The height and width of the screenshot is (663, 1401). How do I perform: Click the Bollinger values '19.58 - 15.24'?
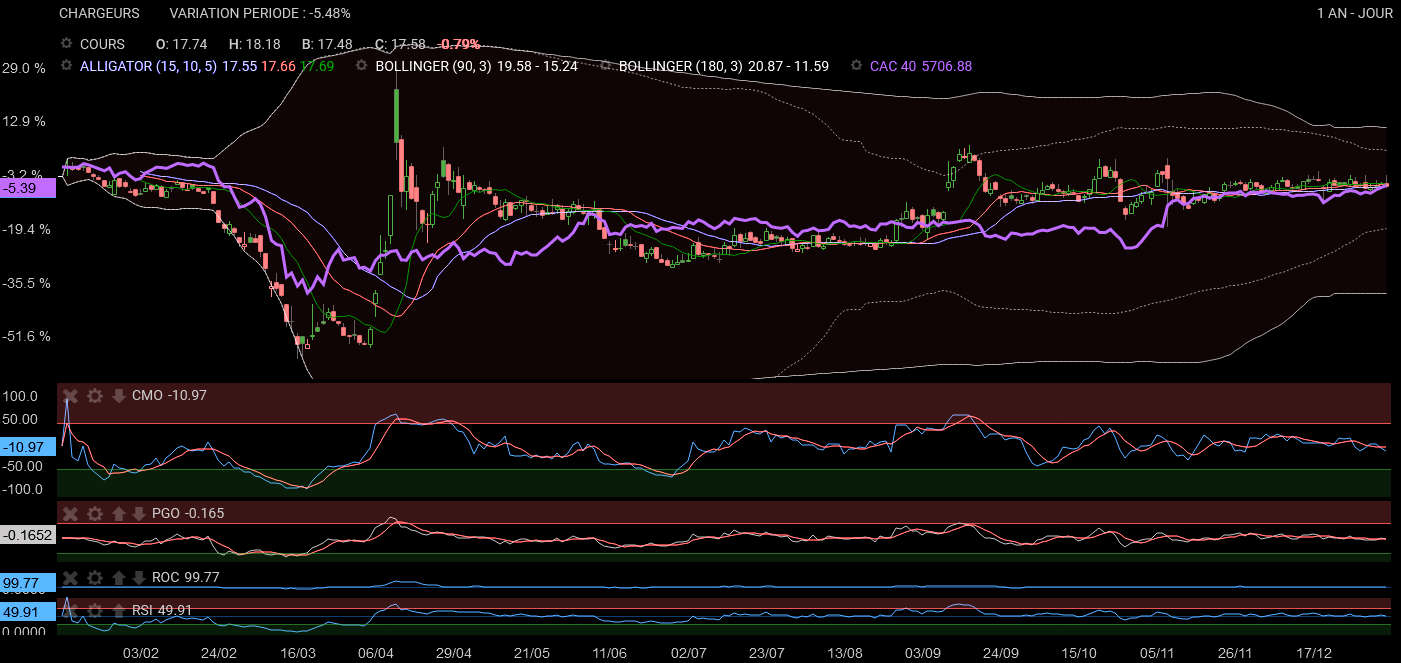535,66
